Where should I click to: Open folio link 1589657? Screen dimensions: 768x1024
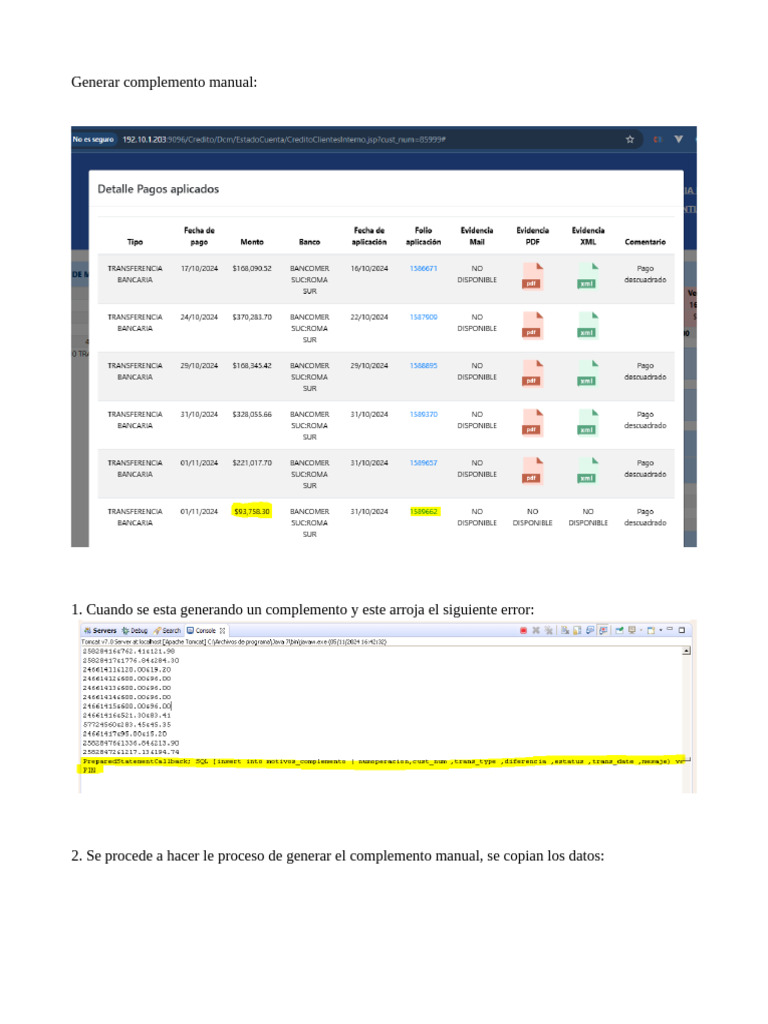pos(423,462)
